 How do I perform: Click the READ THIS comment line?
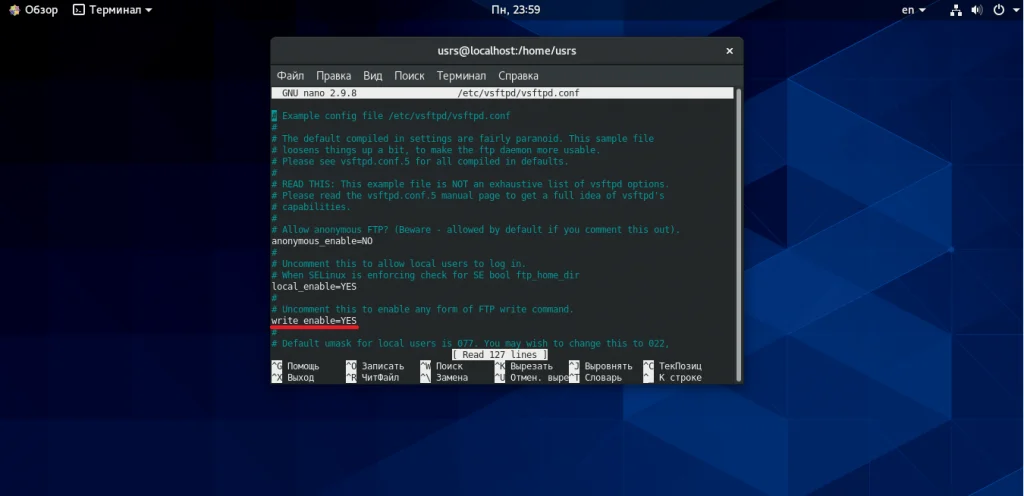click(x=470, y=184)
